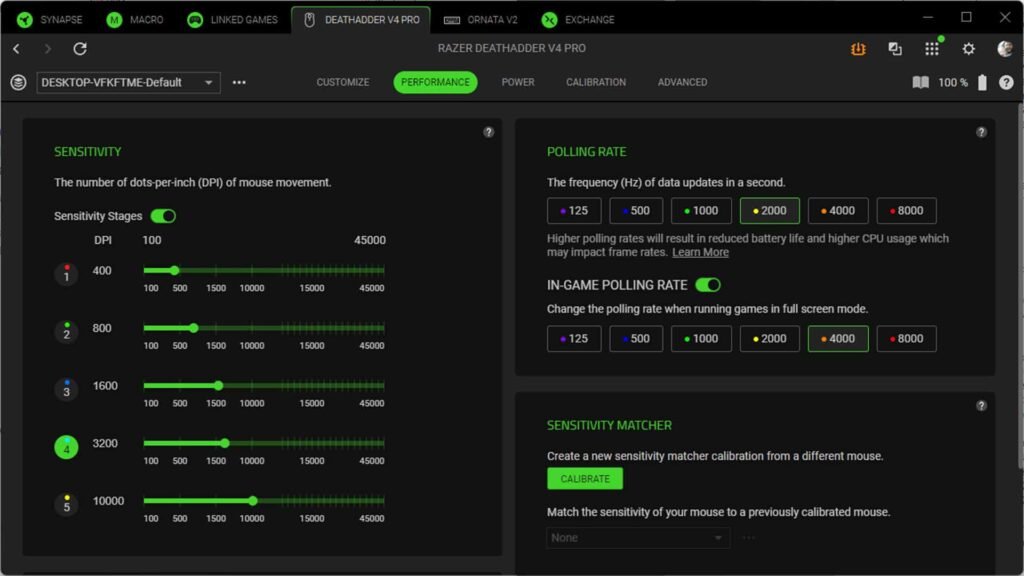This screenshot has height=576, width=1024.
Task: Click the stage 5 DPI slider handle
Action: coord(253,501)
